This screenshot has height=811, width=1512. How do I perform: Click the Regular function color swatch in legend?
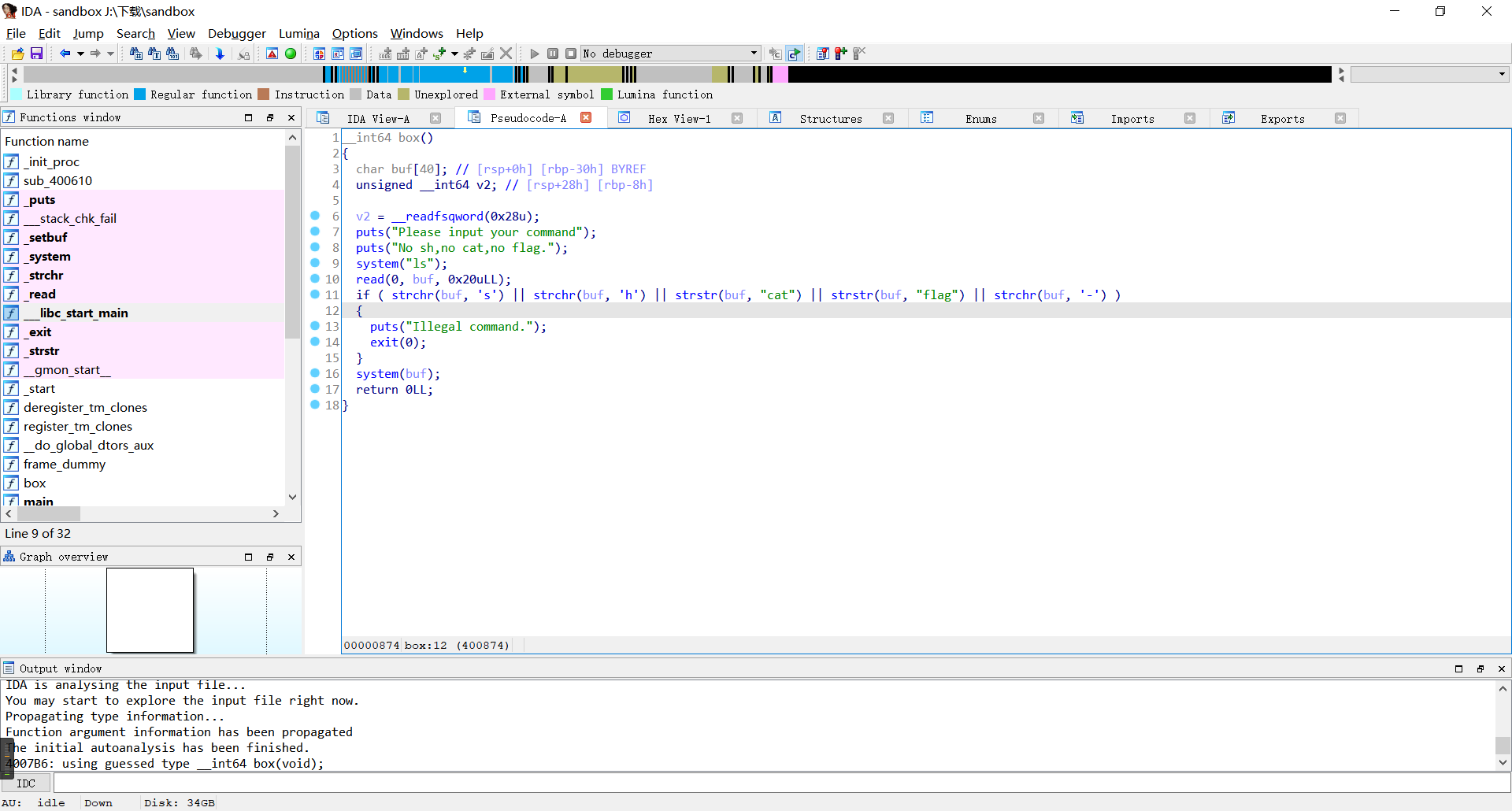coord(140,94)
